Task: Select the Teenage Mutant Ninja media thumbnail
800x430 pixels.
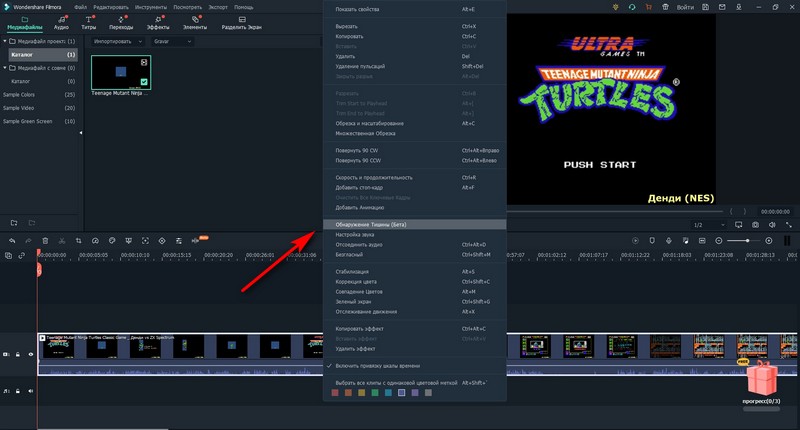Action: pyautogui.click(x=121, y=72)
